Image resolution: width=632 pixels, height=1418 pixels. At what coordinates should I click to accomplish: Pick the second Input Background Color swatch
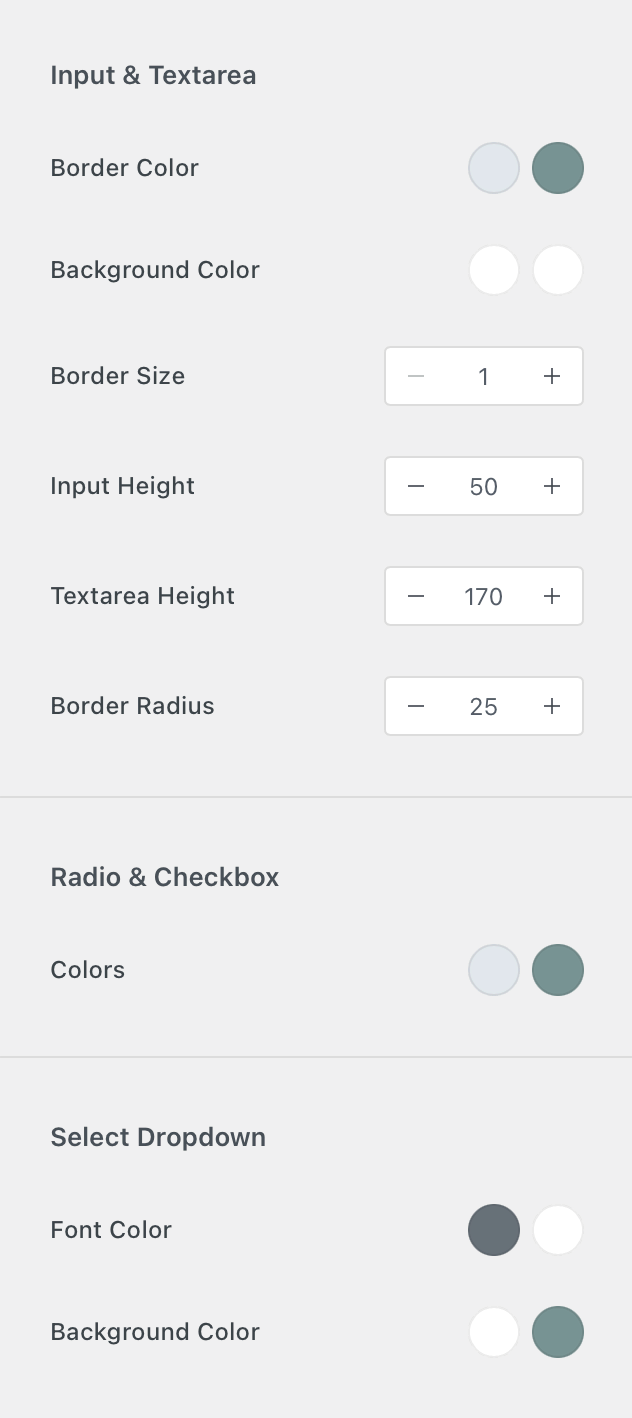pyautogui.click(x=558, y=270)
